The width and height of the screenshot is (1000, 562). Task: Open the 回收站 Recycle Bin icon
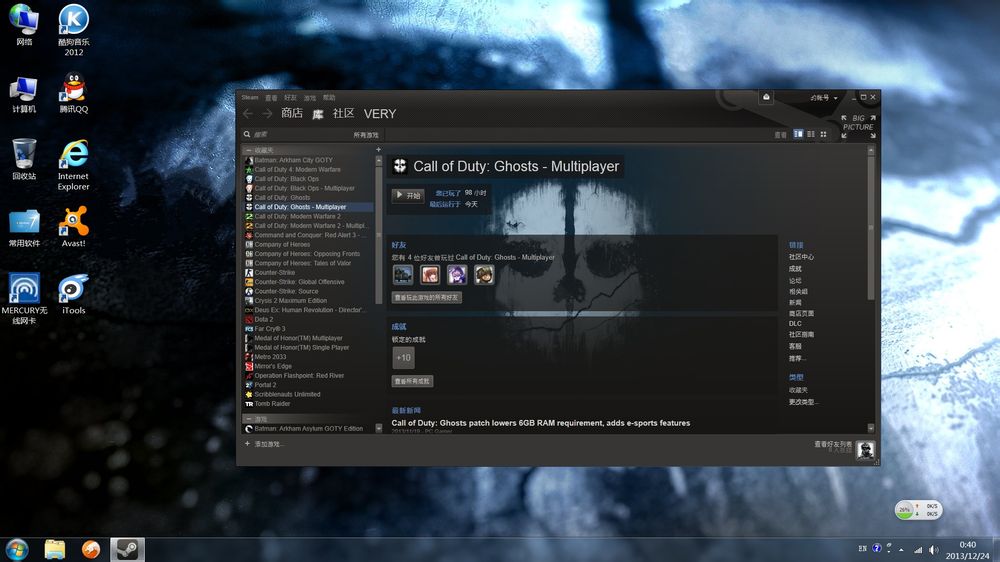coord(24,159)
